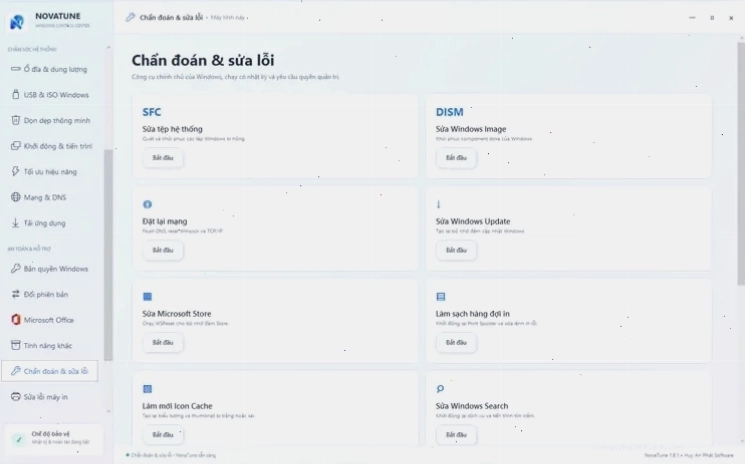Click the main content scrollbar thumb
The width and height of the screenshot is (745, 464).
click(741, 164)
